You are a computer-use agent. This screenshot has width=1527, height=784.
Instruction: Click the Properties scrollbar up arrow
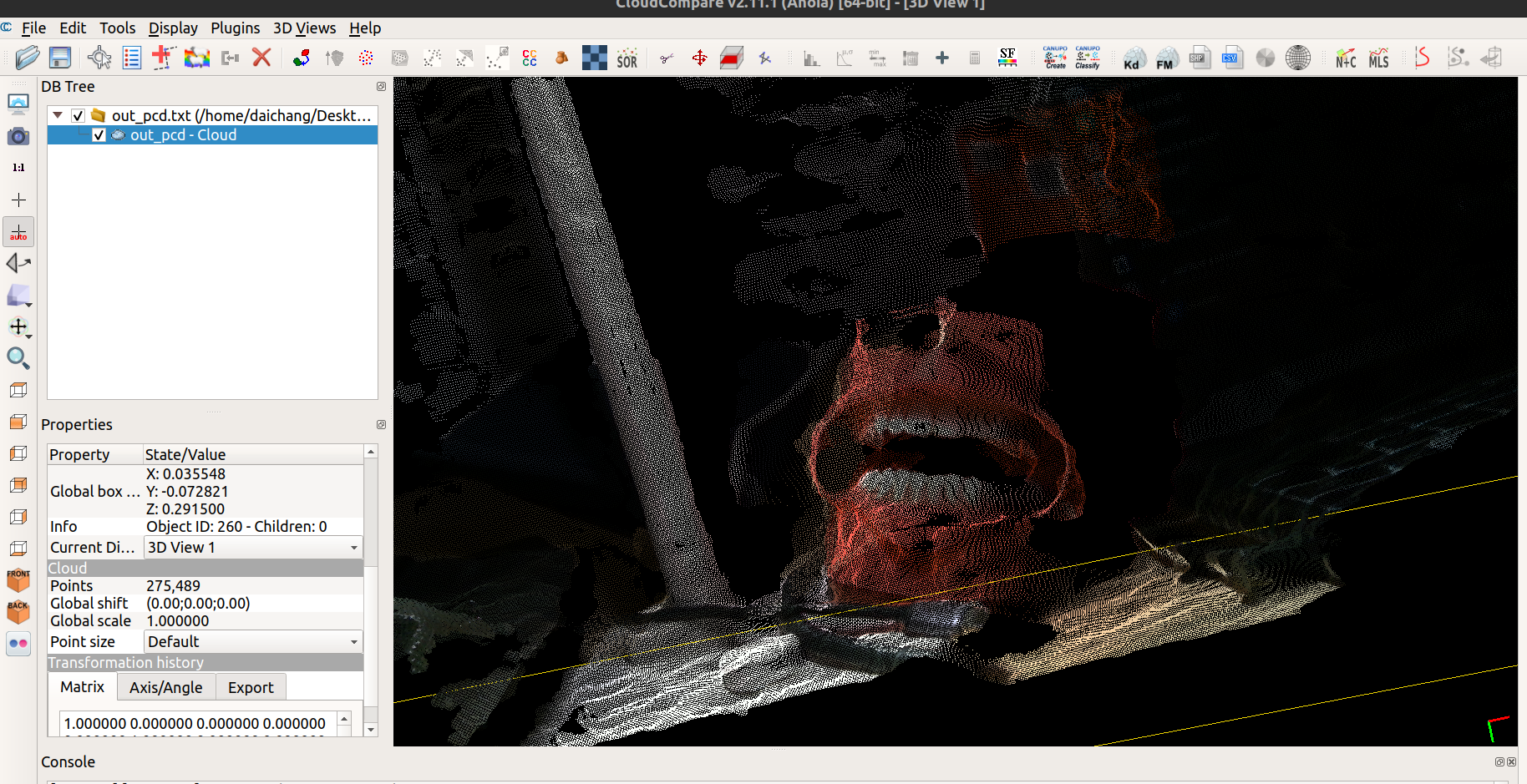[371, 452]
